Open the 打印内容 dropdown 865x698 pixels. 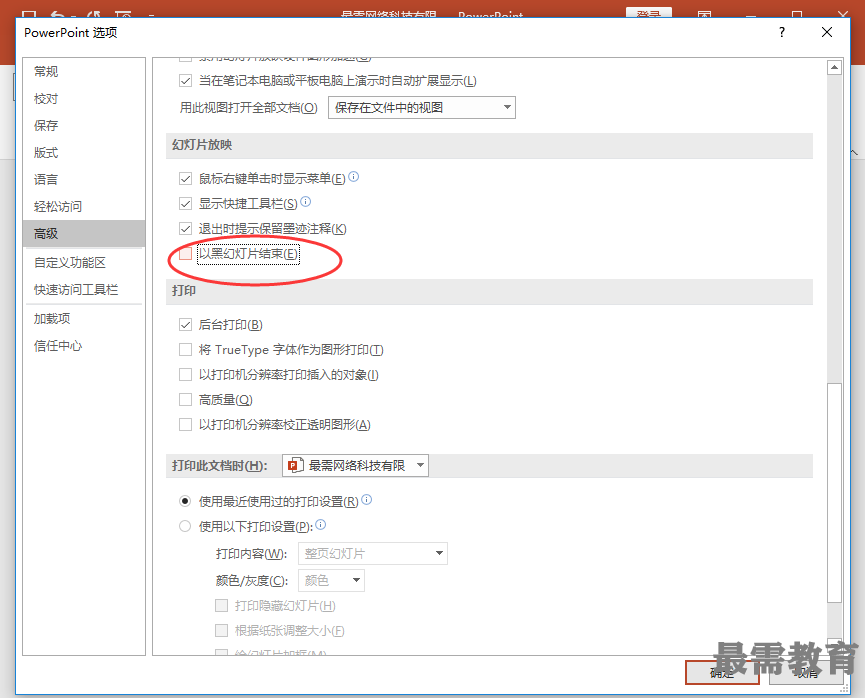(x=373, y=553)
